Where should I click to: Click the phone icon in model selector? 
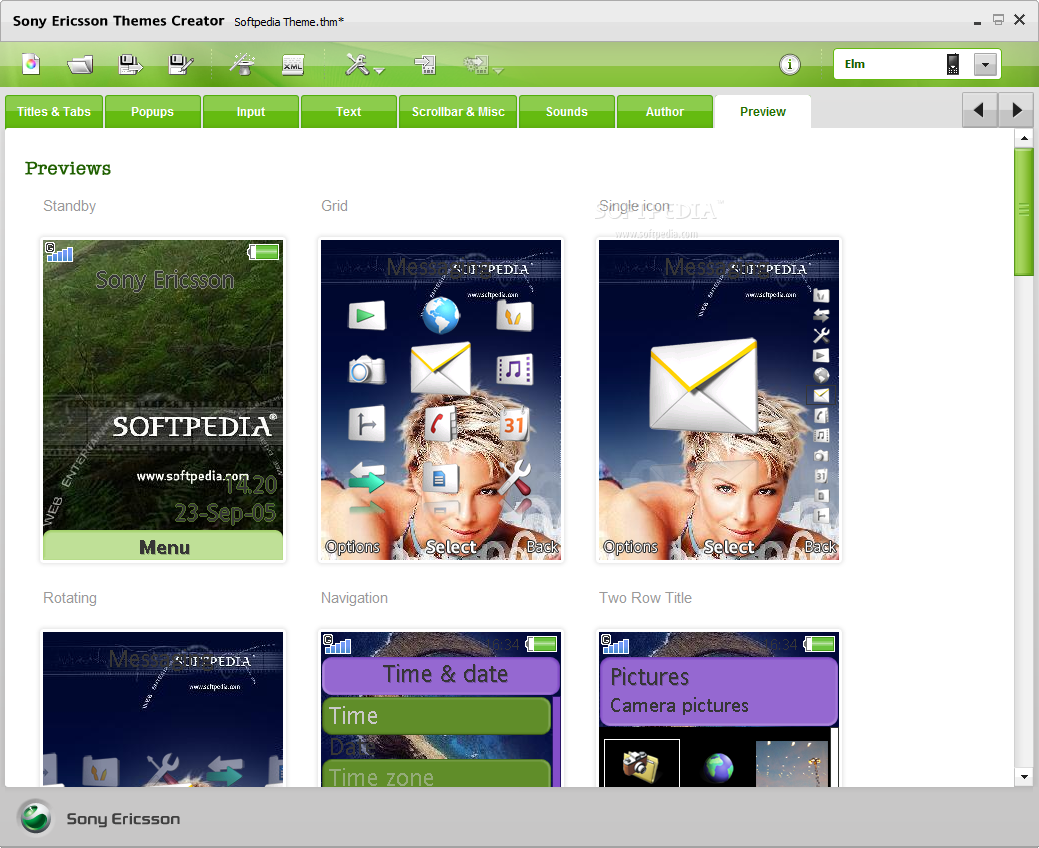pos(953,64)
